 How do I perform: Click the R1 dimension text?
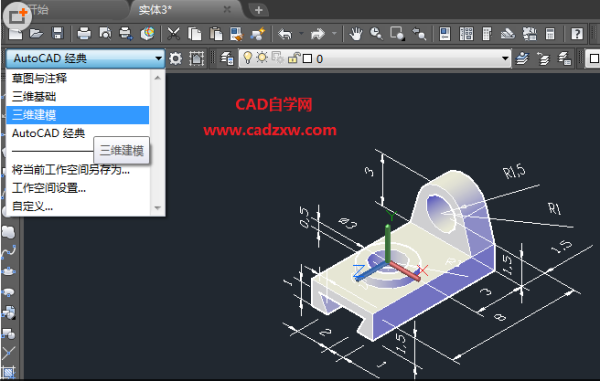(x=554, y=208)
